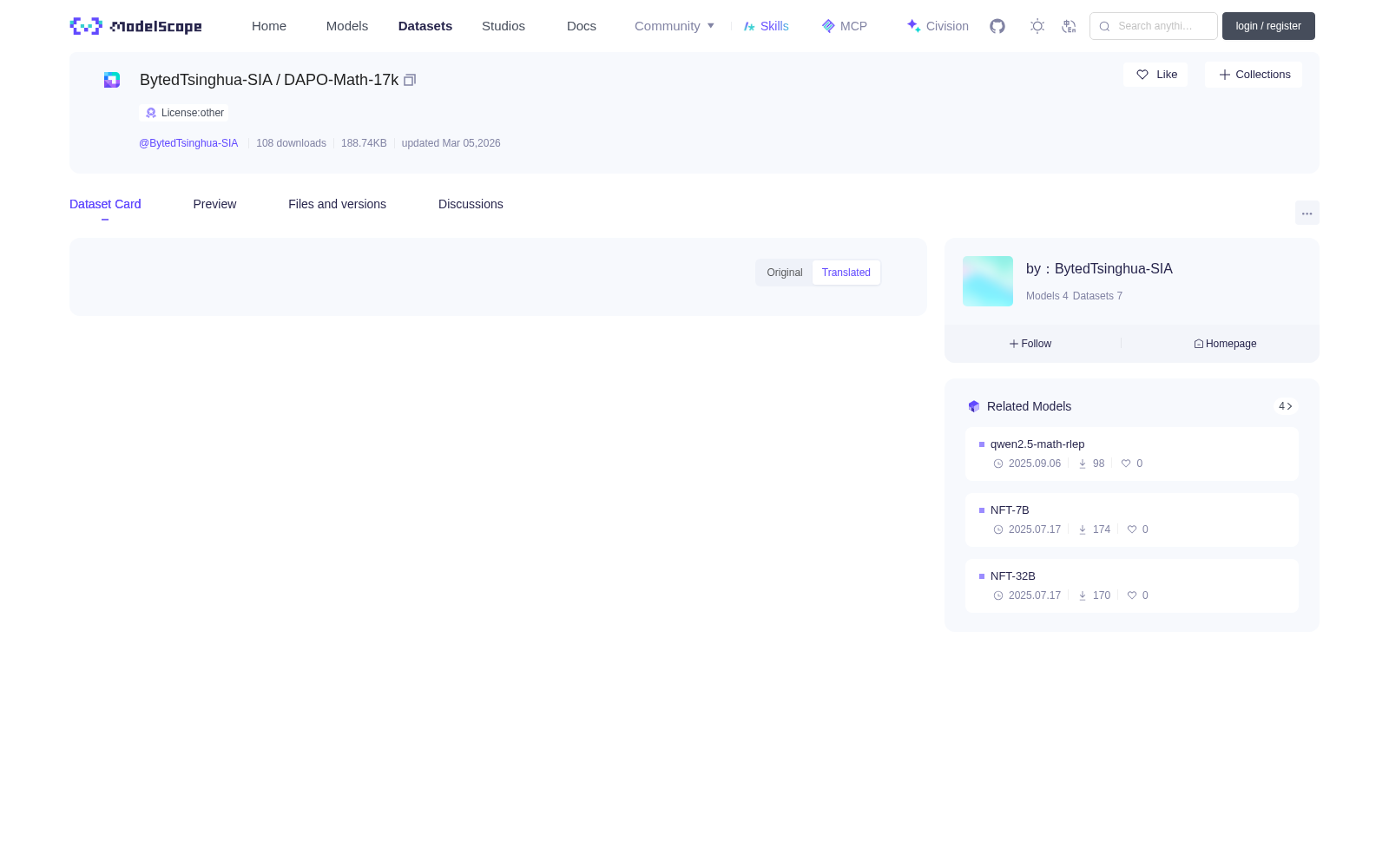Select the Original view toggle

(x=785, y=273)
